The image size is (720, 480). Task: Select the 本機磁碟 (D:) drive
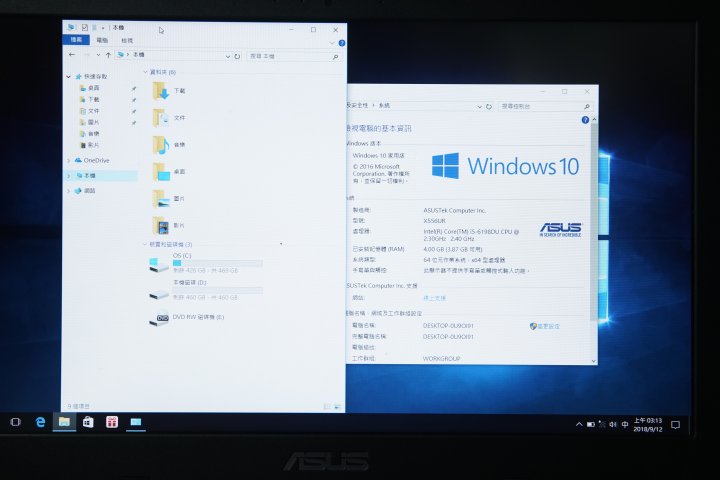(206, 290)
